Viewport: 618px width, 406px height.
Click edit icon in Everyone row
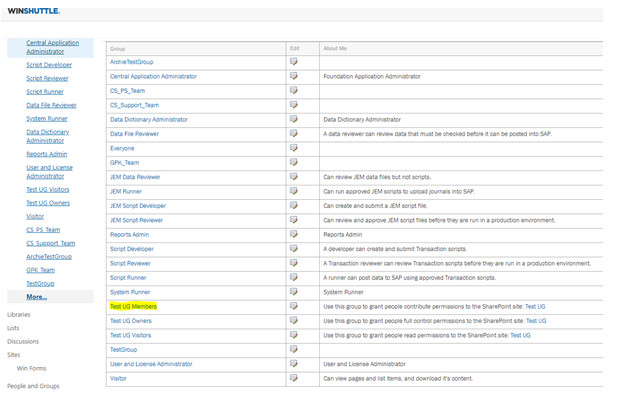(294, 148)
